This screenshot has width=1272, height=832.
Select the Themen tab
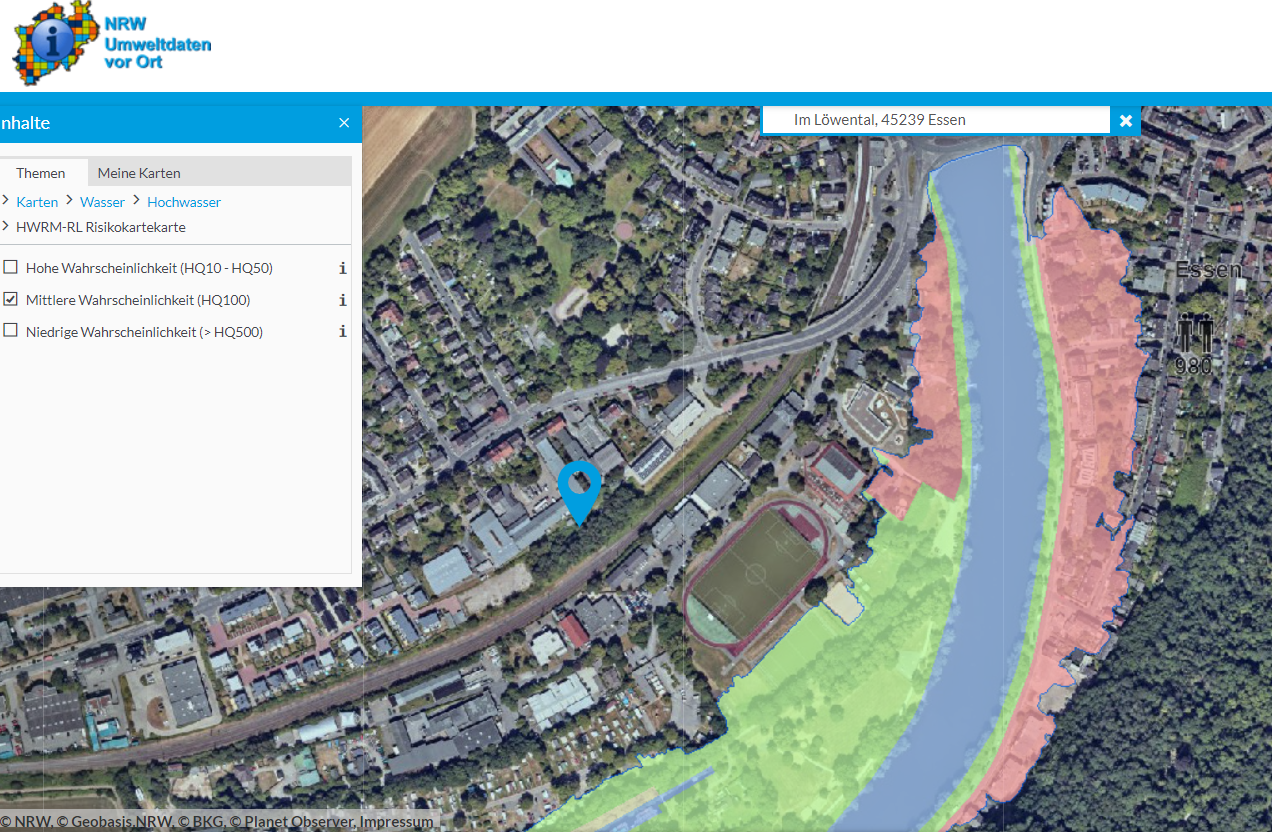click(41, 173)
